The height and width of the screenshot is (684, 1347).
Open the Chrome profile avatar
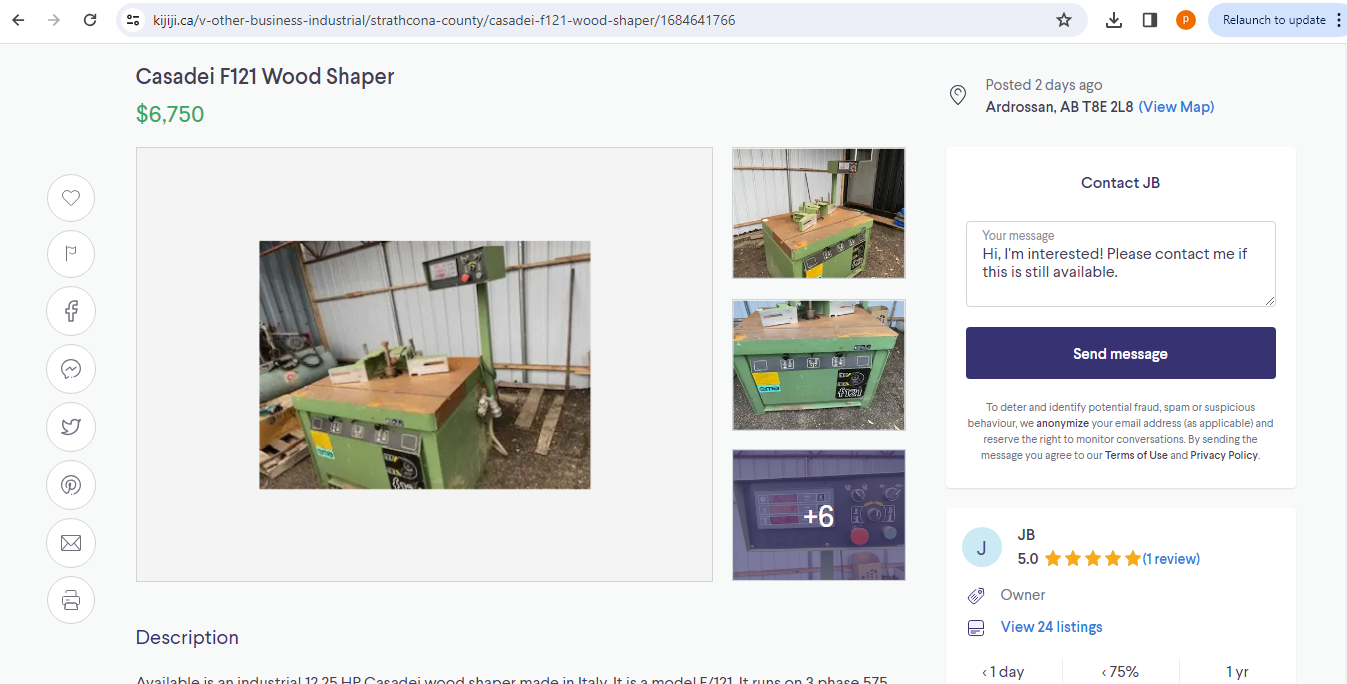click(x=1186, y=20)
